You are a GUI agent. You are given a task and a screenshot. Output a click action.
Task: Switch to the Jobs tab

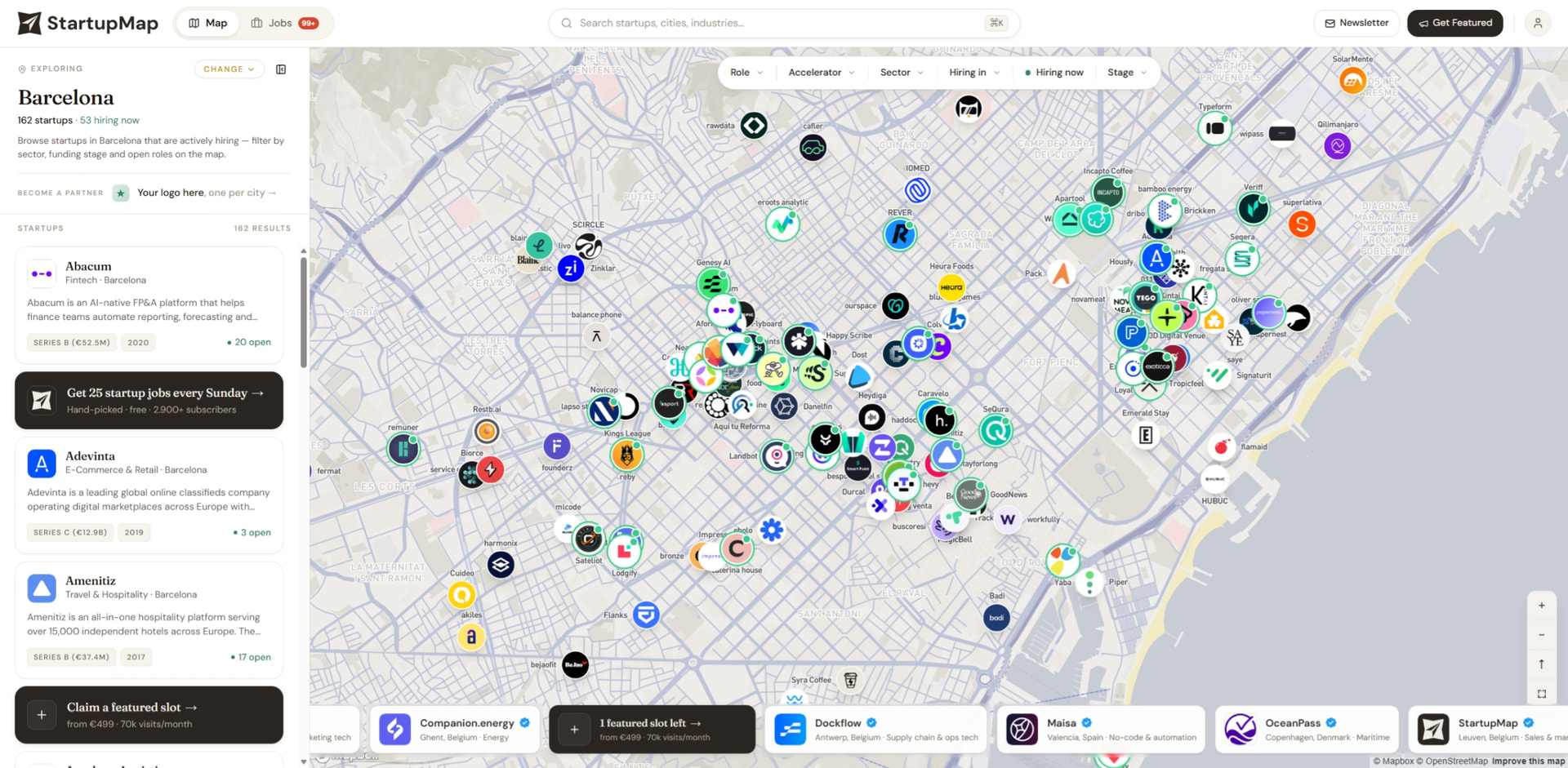(284, 23)
